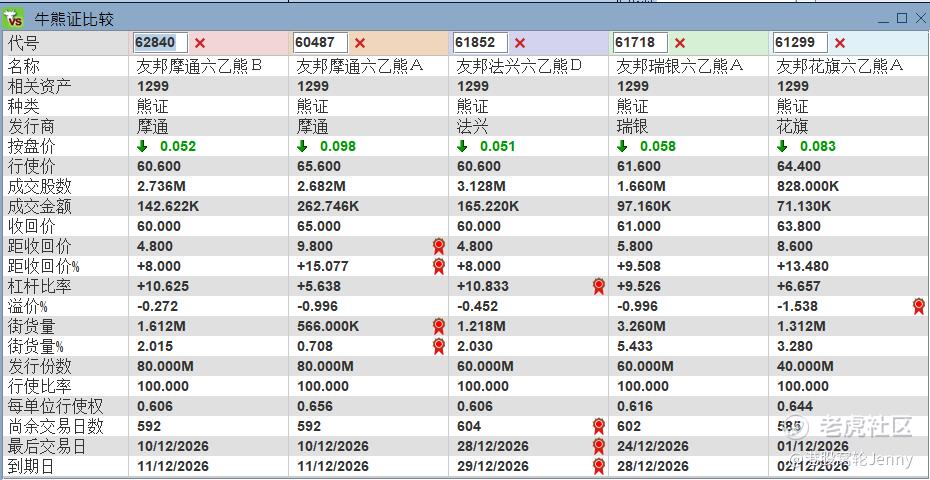Click the red award badge beside 9.800
Screen dimensions: 930x480
point(439,246)
